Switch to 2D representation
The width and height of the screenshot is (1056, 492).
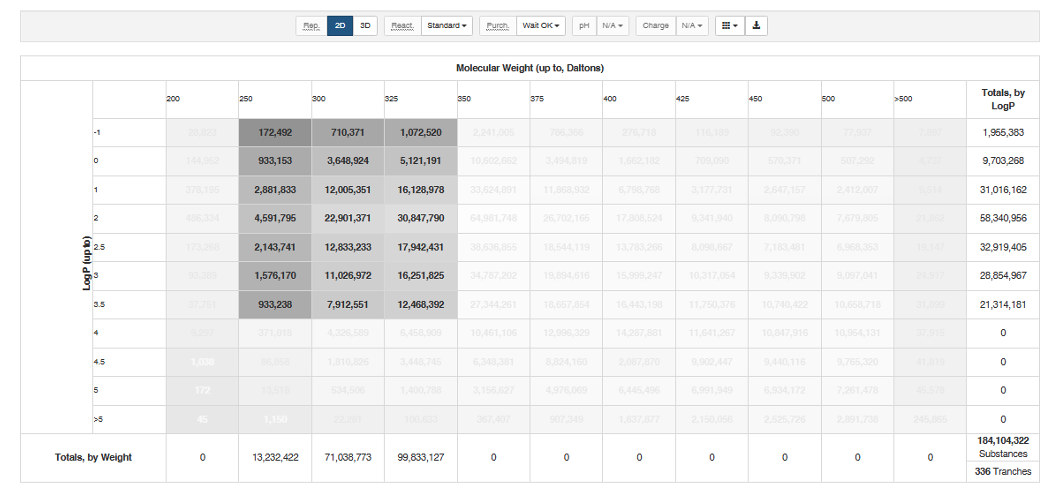tap(340, 26)
